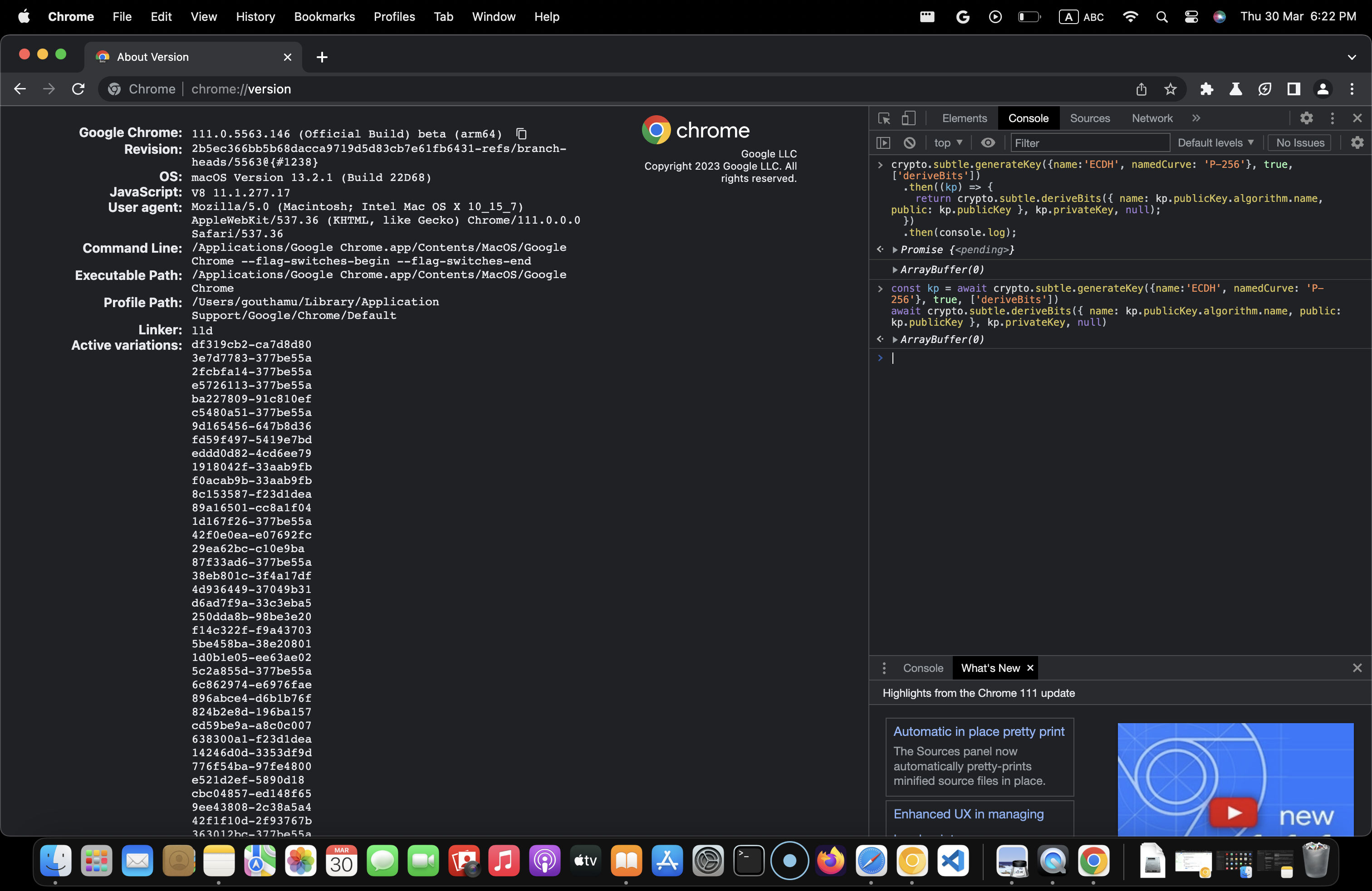Toggle Chrome side panel icon

click(1294, 89)
